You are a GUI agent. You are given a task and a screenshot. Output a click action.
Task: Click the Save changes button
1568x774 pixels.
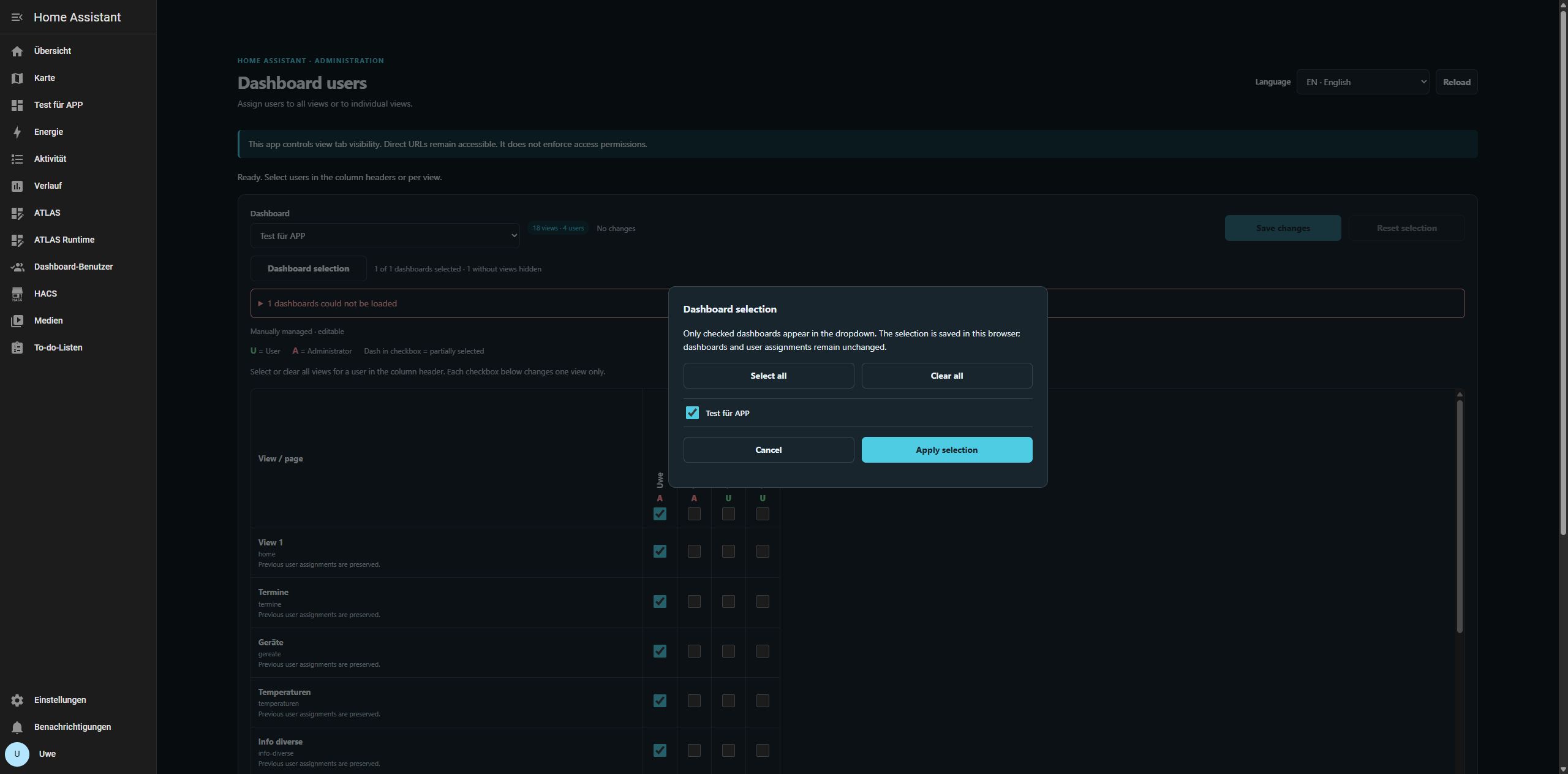point(1283,228)
